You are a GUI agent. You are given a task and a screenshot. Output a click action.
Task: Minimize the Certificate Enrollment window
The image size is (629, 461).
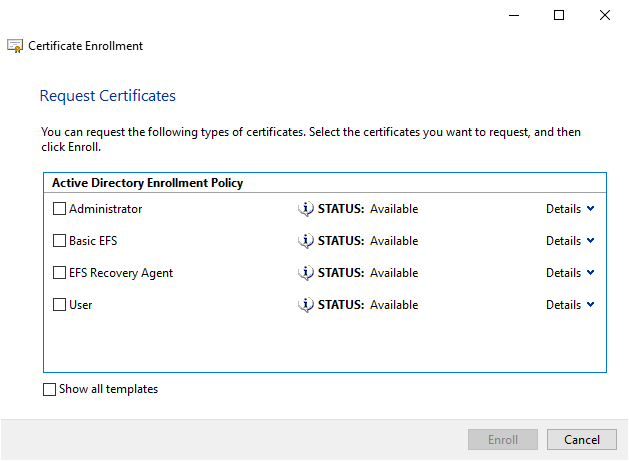(x=513, y=15)
